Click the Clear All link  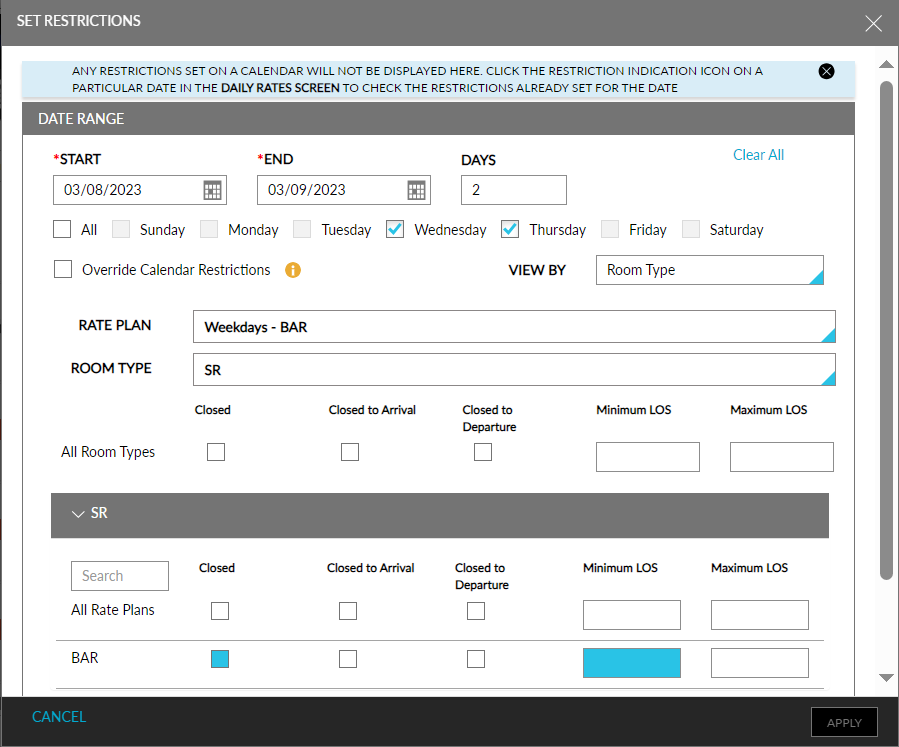coord(758,155)
